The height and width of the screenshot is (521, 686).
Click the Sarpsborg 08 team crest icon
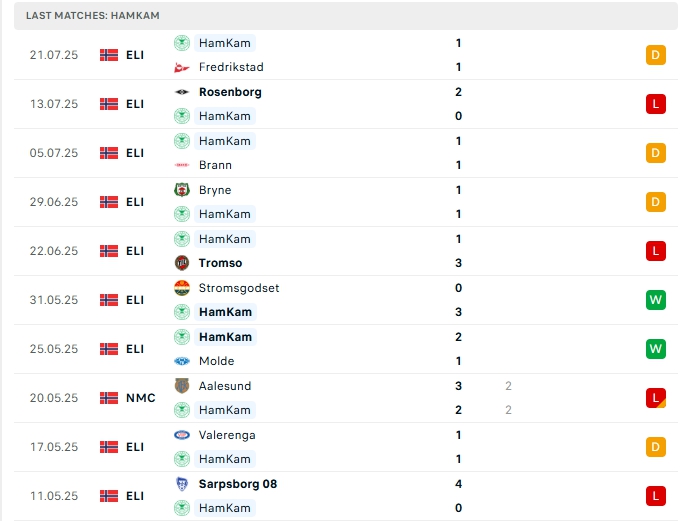(x=182, y=484)
